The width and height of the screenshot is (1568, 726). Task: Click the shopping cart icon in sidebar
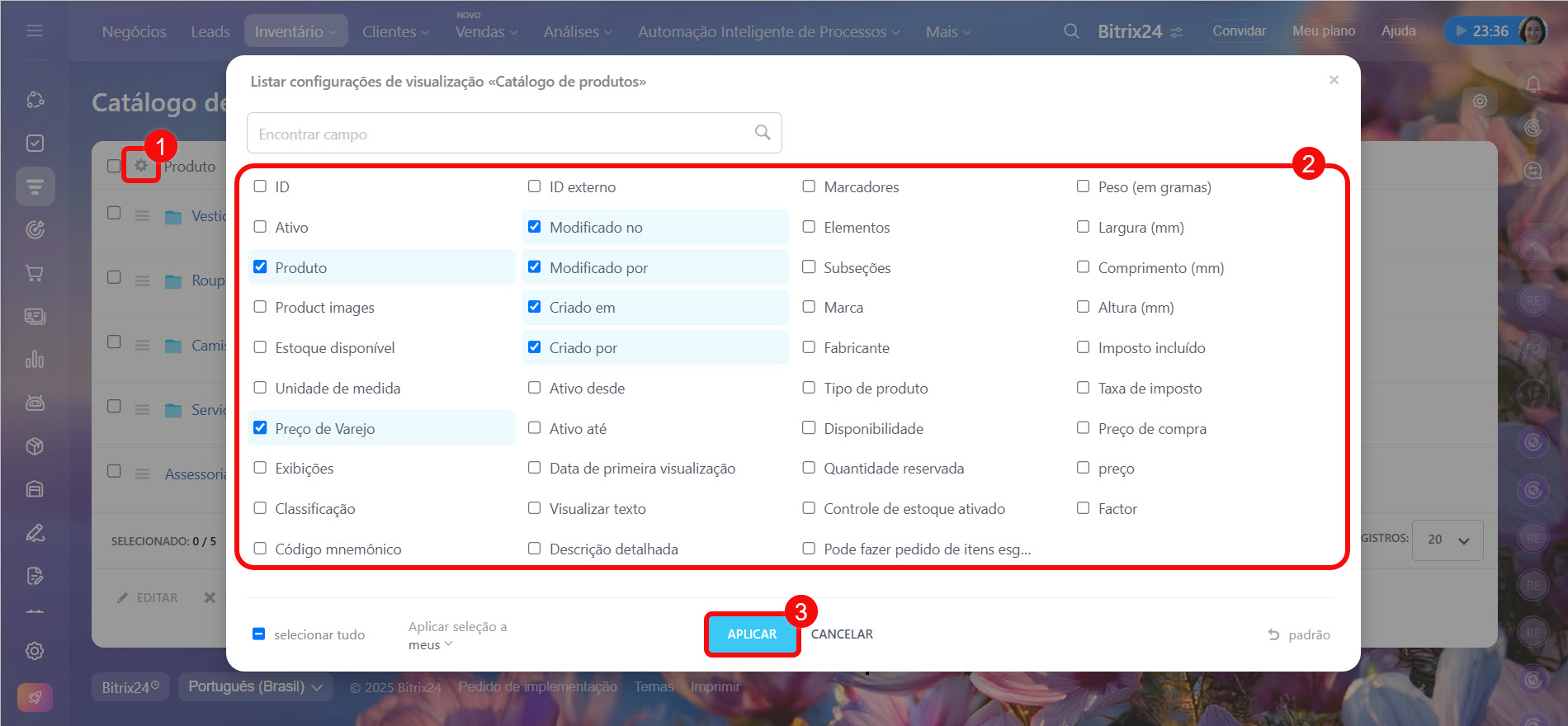(35, 273)
